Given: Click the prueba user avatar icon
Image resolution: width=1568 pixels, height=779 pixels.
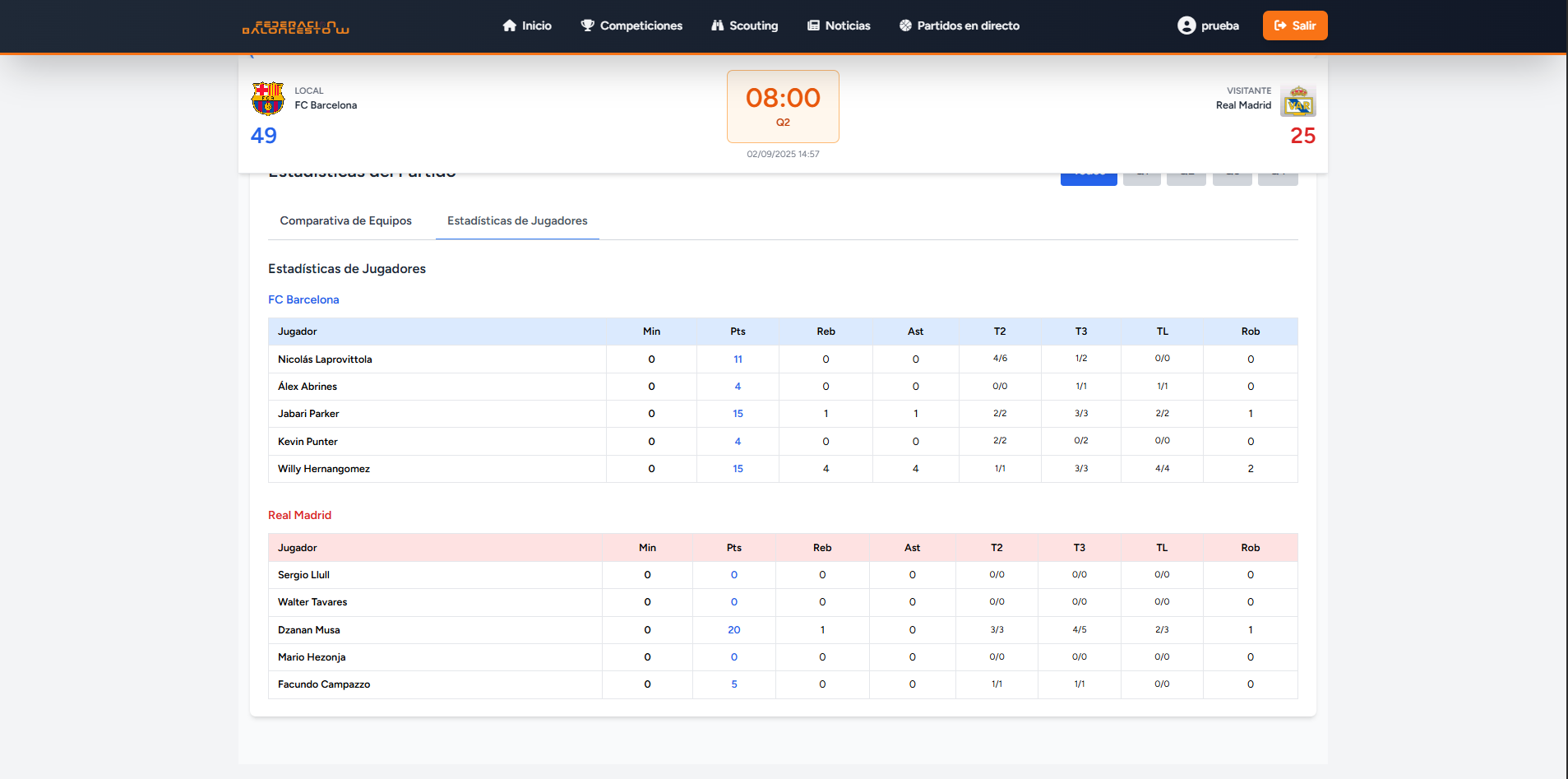Looking at the screenshot, I should tap(1186, 26).
